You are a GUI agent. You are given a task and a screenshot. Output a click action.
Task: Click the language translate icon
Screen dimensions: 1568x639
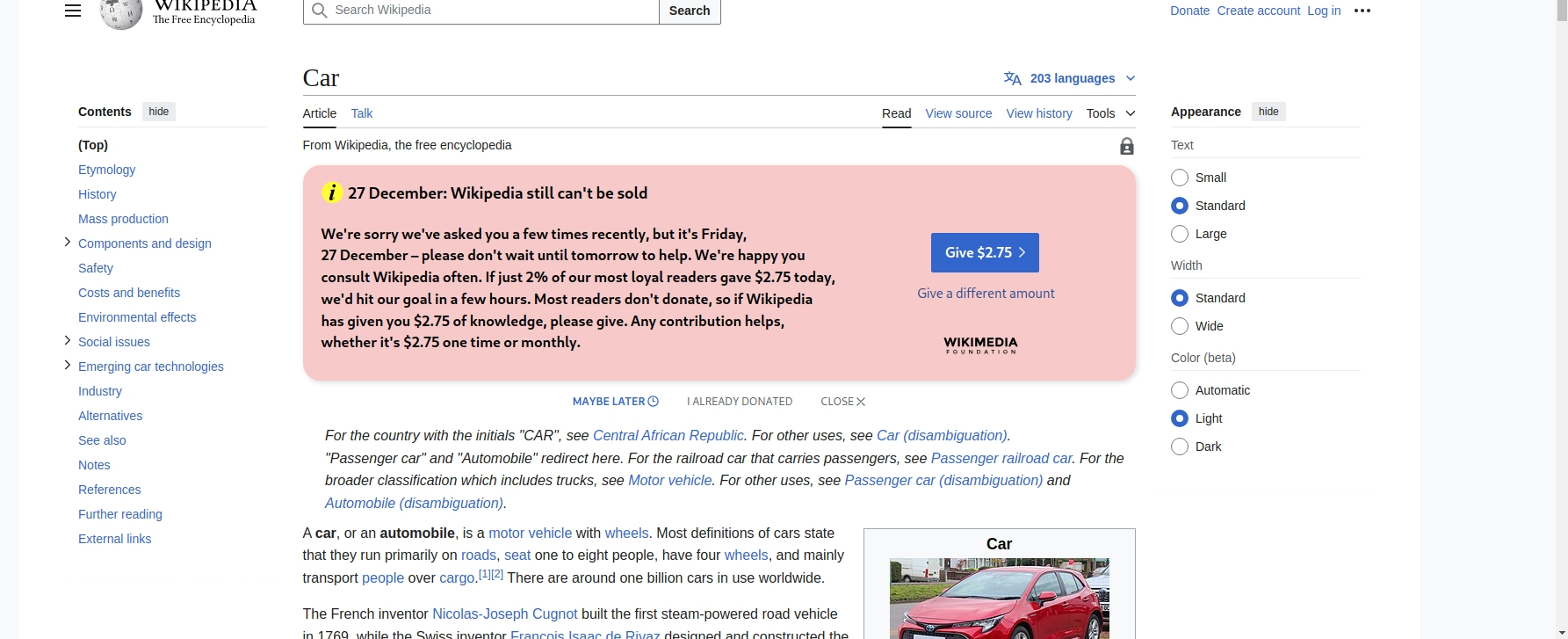pyautogui.click(x=1013, y=78)
